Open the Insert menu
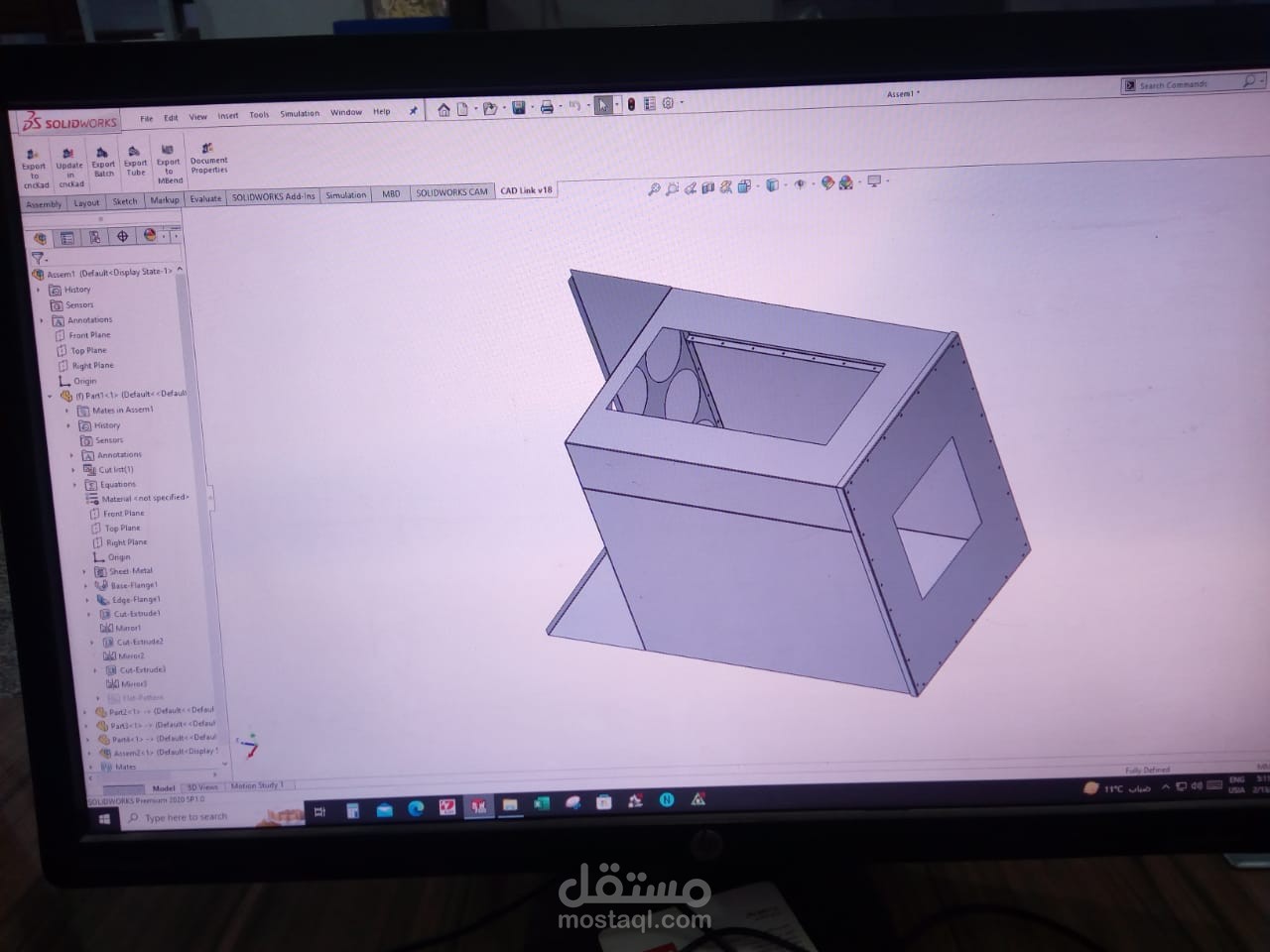The height and width of the screenshot is (952, 1270). [x=228, y=116]
